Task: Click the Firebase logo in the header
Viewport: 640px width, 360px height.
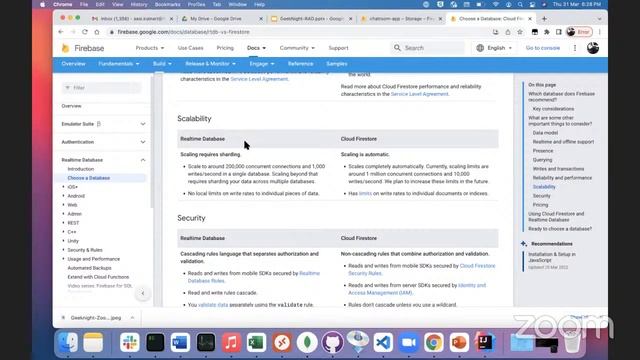Action: 83,48
